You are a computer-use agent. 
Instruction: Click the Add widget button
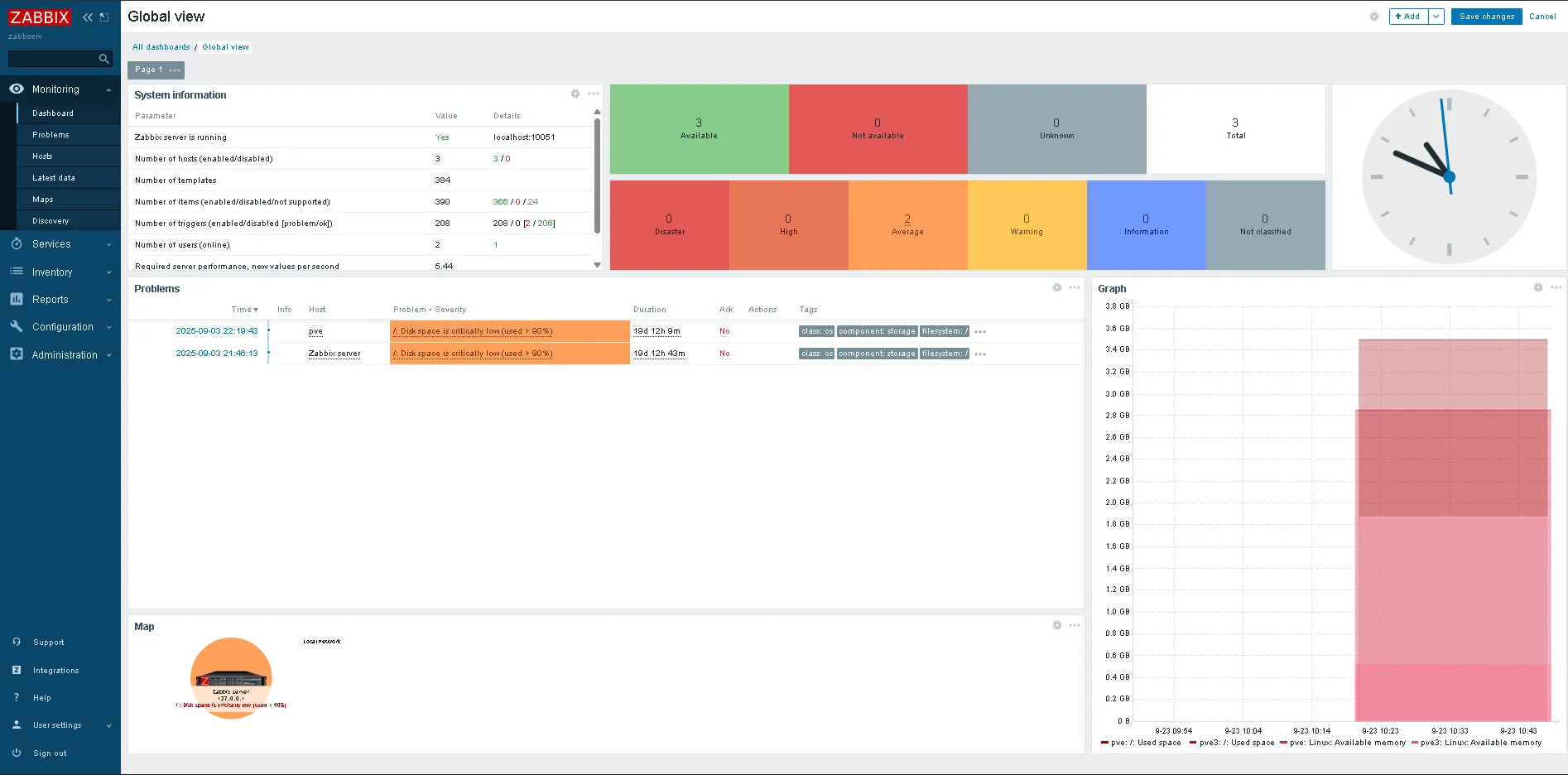[1408, 17]
